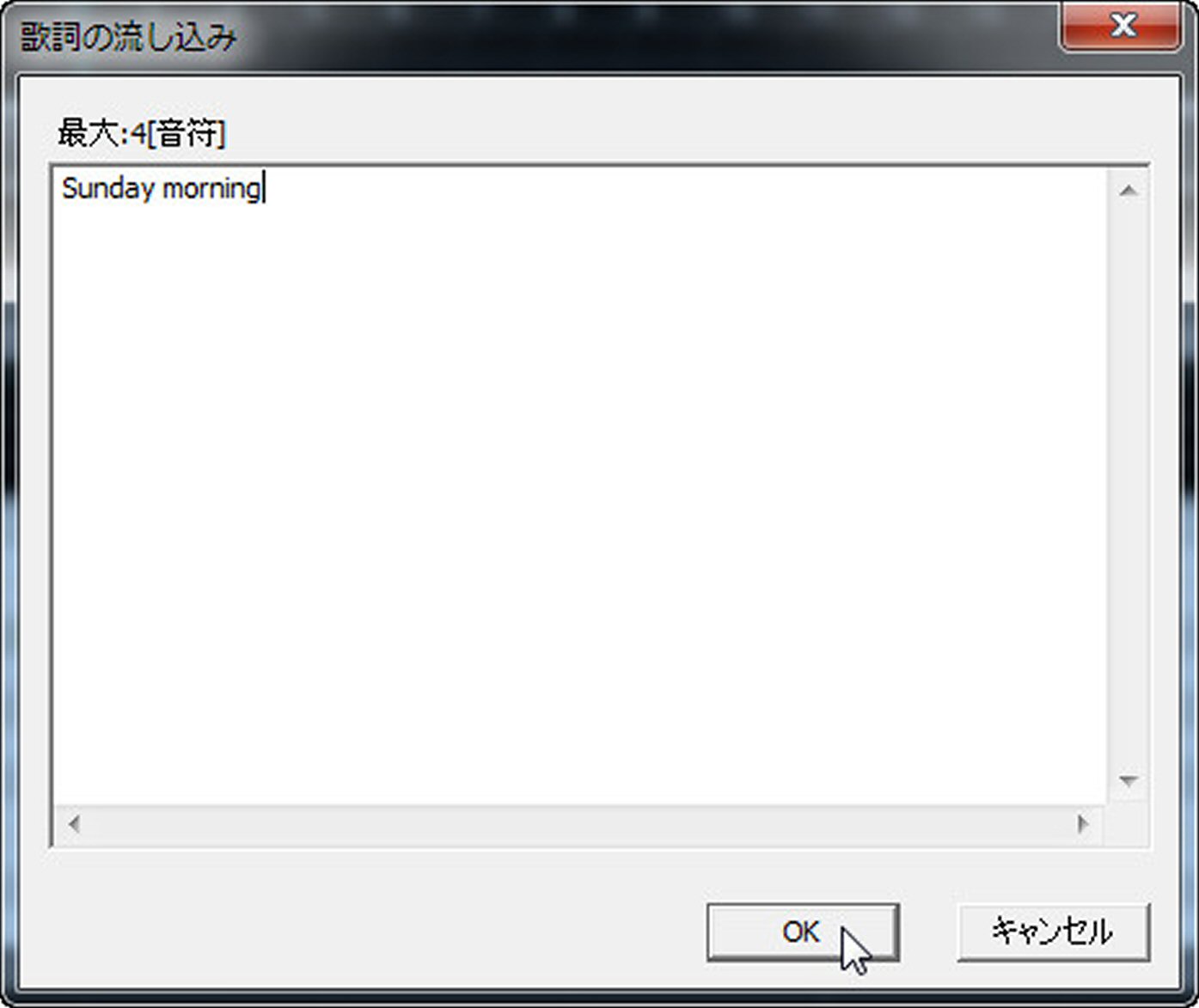This screenshot has height=1008, width=1199.
Task: Click the horizontal scrollbar track of lyrics box
Action: pos(578,824)
